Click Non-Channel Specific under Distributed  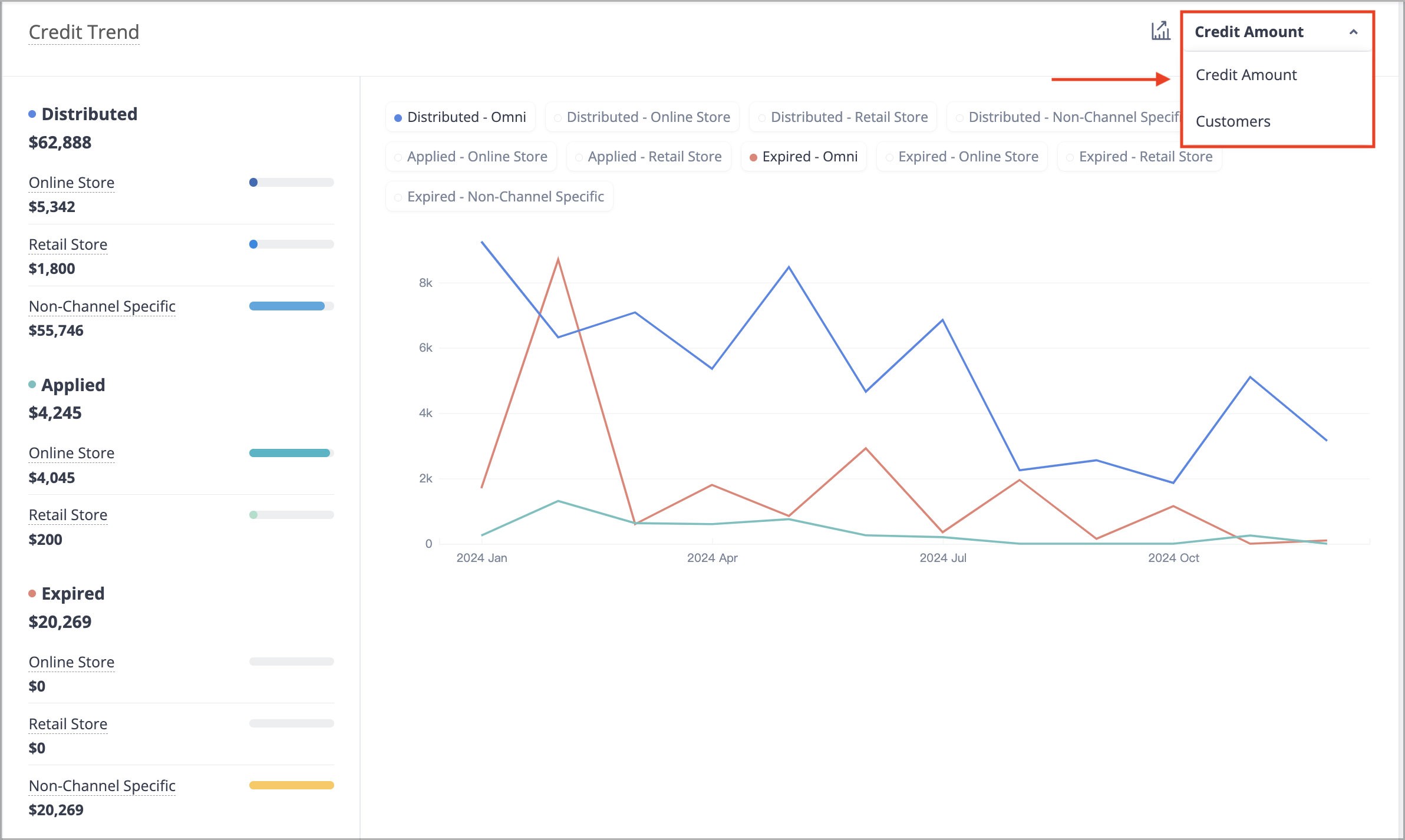tap(102, 306)
